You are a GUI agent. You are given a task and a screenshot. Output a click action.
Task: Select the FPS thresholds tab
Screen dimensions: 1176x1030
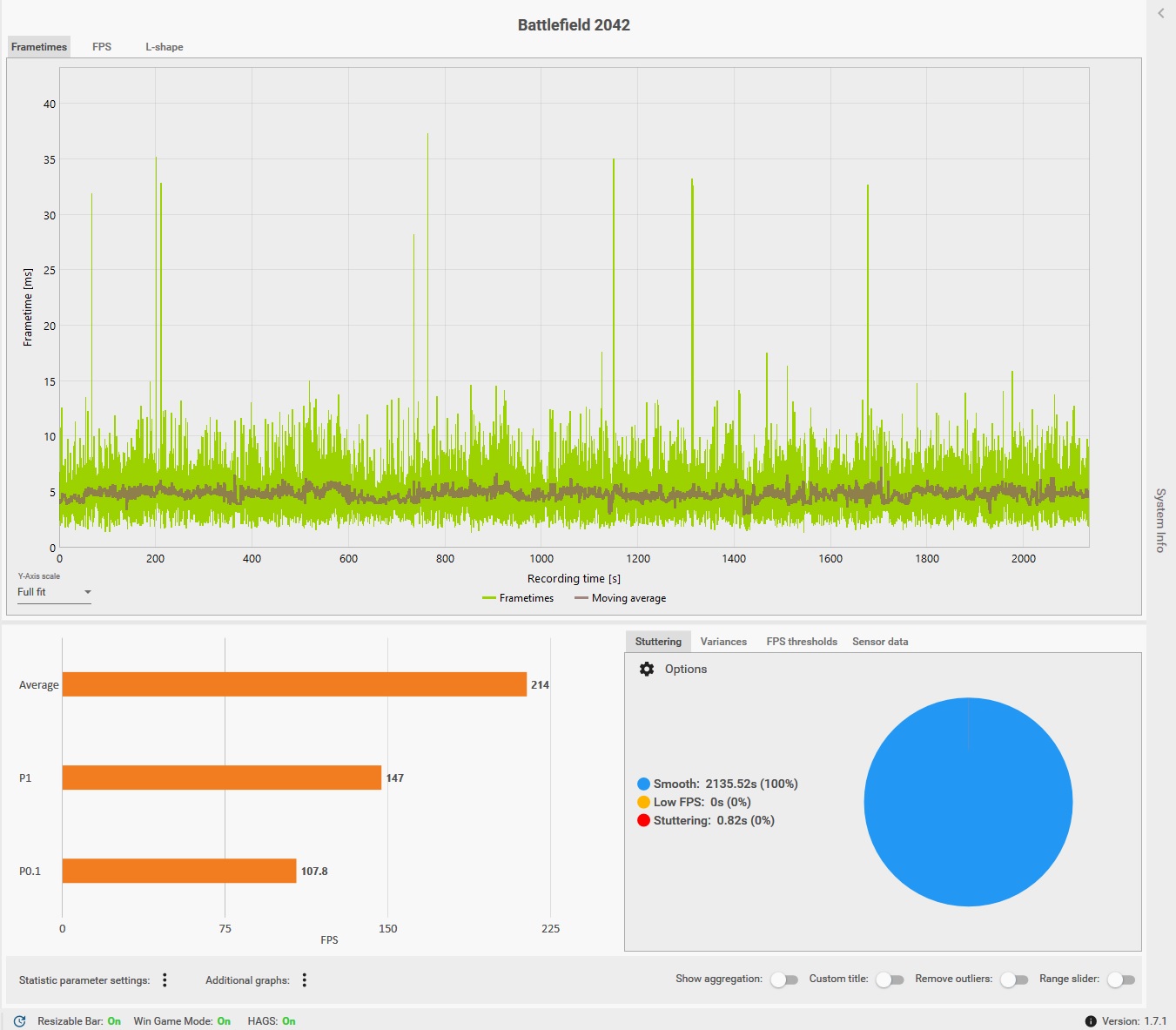click(x=802, y=642)
